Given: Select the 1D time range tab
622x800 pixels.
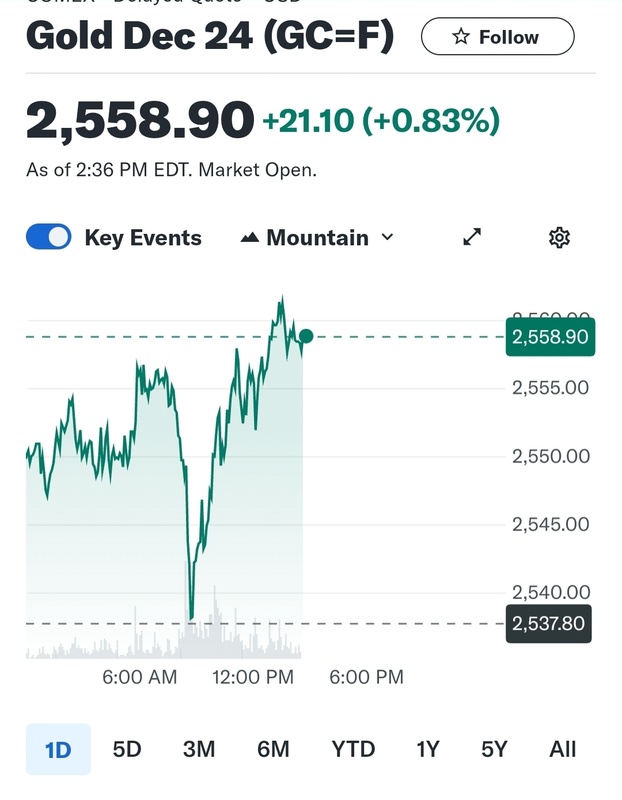Looking at the screenshot, I should 58,749.
